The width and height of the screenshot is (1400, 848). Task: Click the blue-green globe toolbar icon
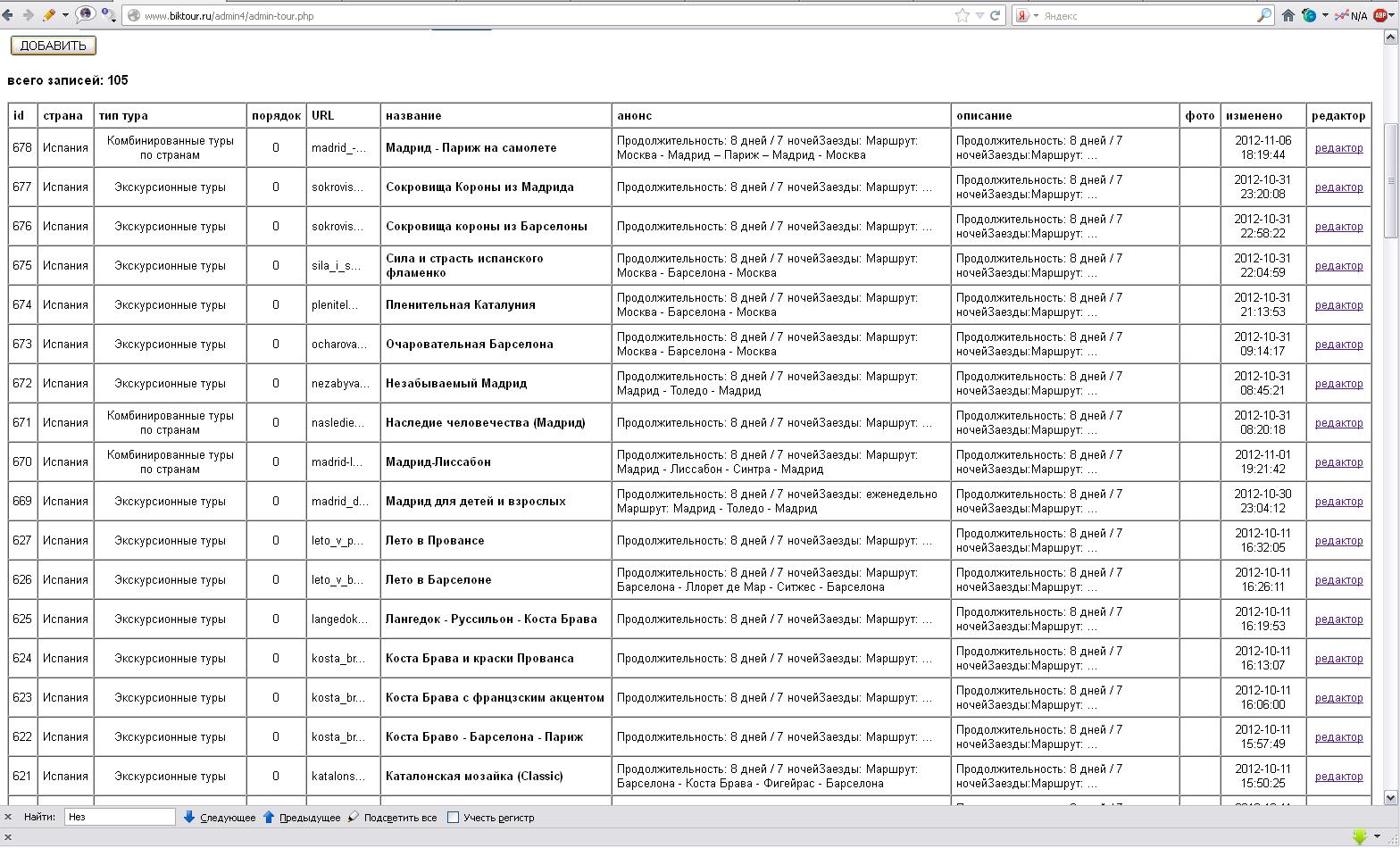tap(1310, 15)
